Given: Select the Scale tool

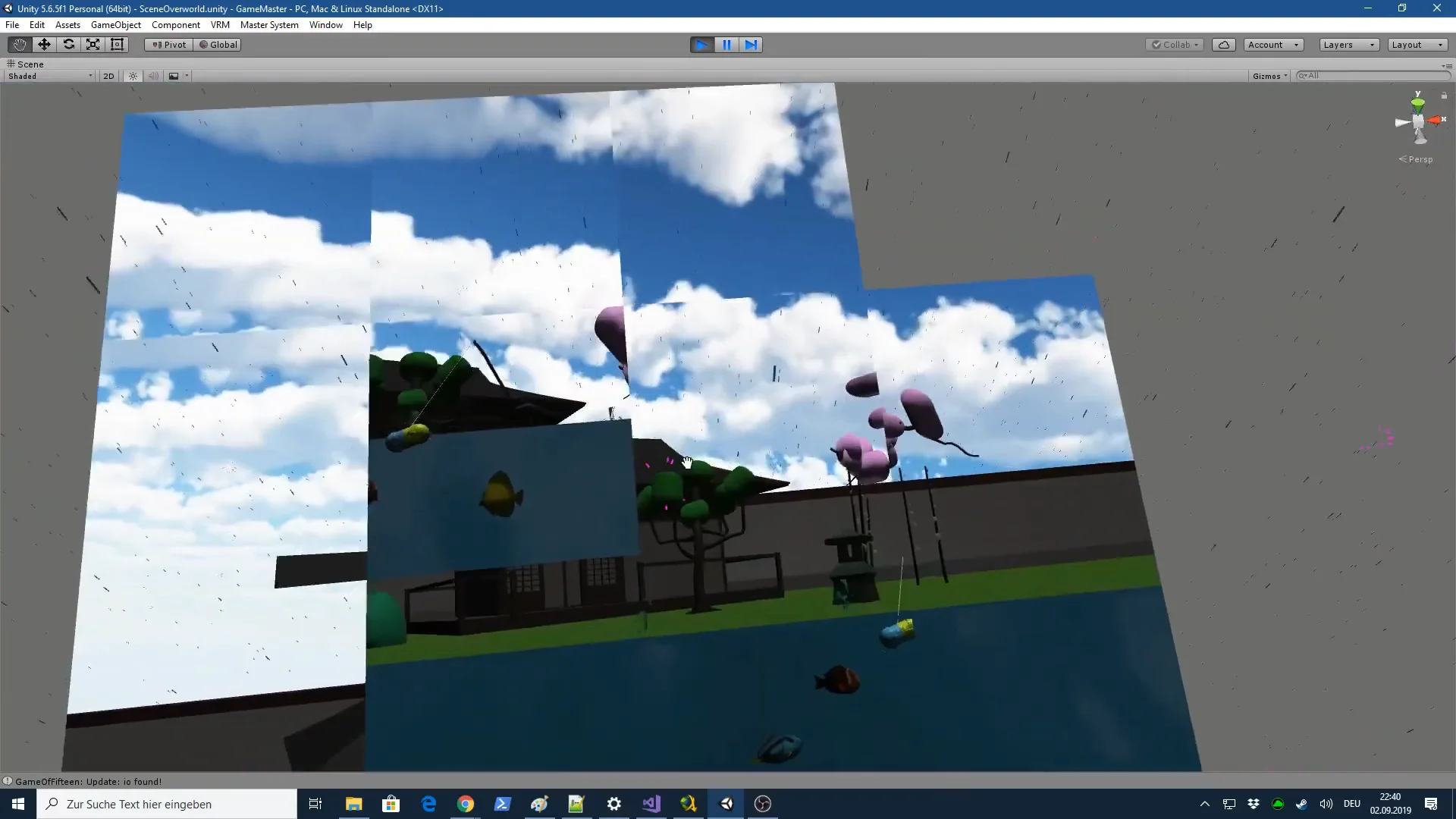Looking at the screenshot, I should (93, 44).
